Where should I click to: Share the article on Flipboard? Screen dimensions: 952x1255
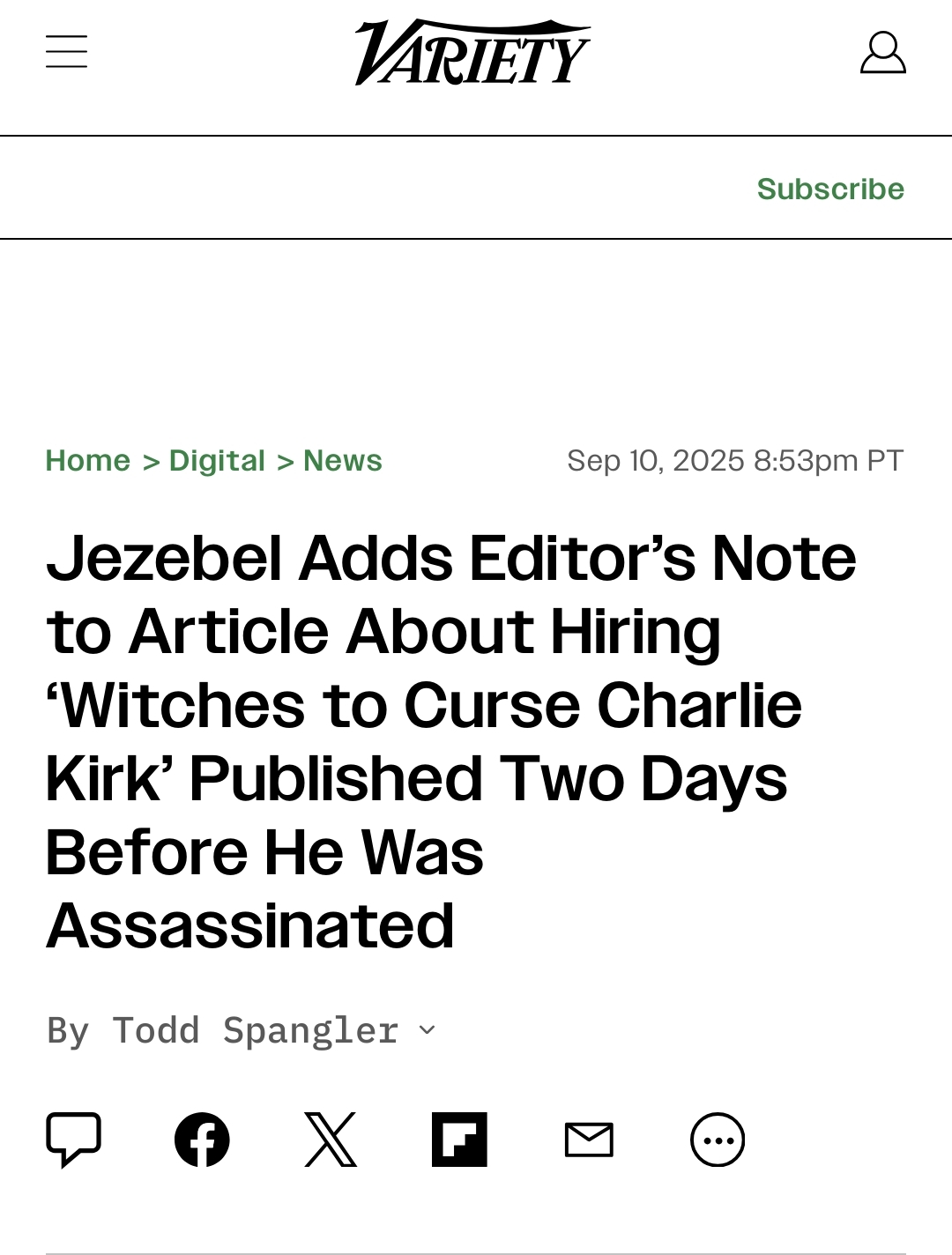click(459, 1140)
